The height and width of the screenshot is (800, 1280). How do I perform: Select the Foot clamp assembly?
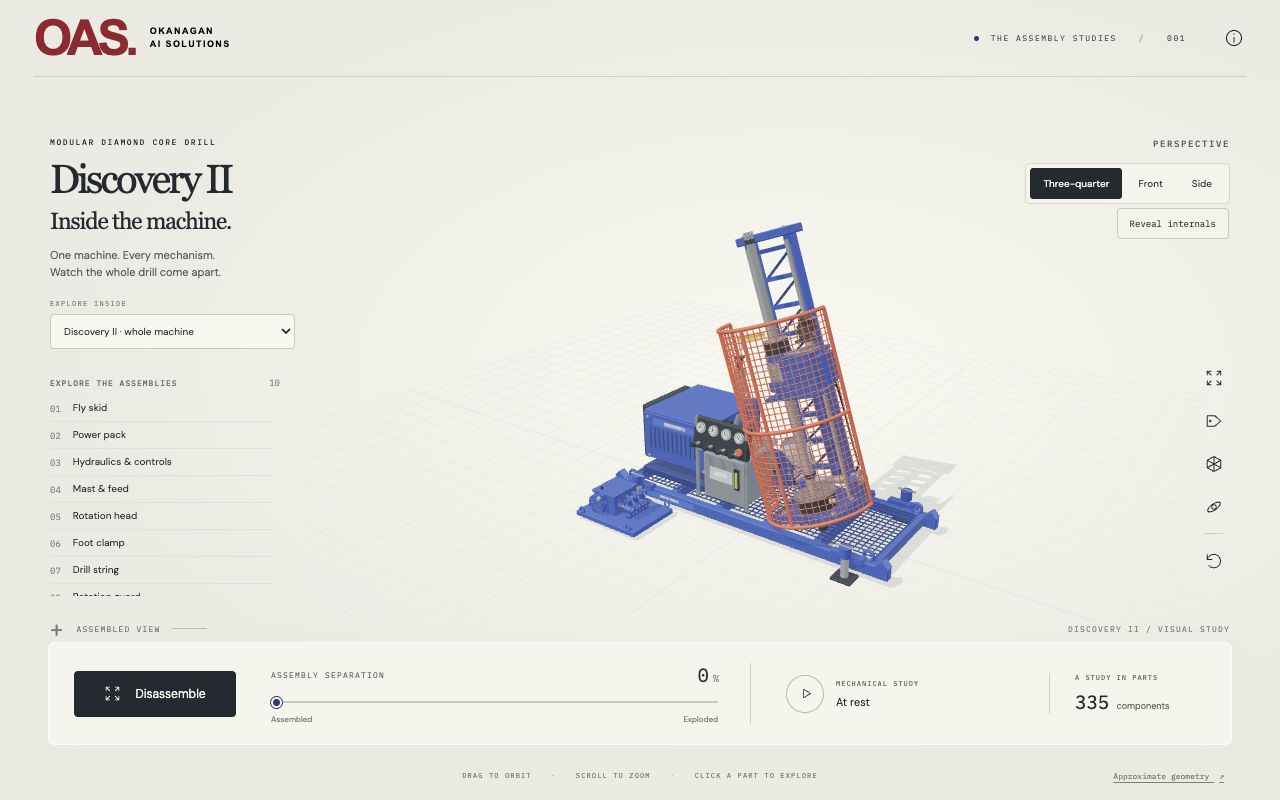(161, 543)
